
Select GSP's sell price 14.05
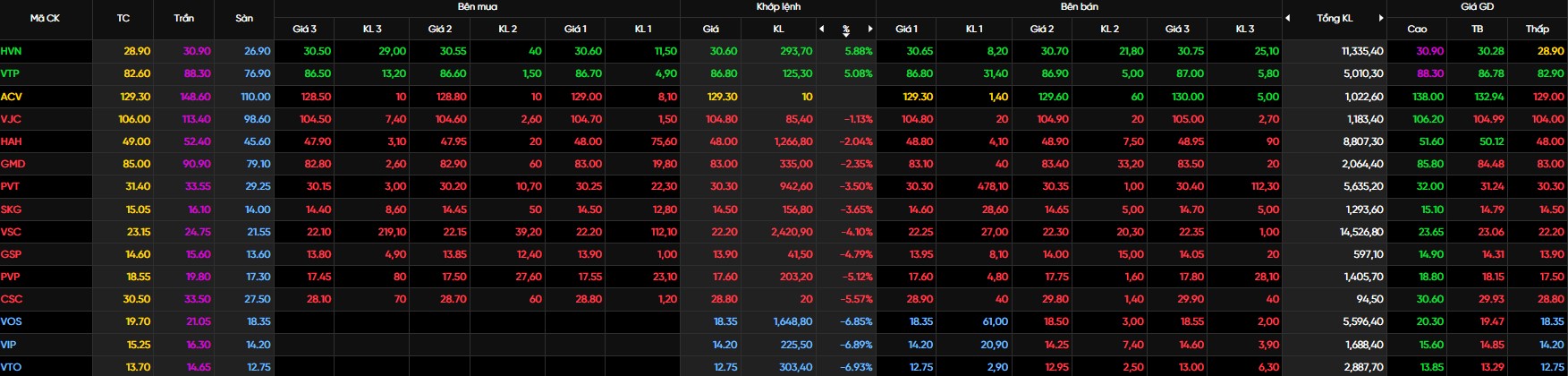[1190, 254]
